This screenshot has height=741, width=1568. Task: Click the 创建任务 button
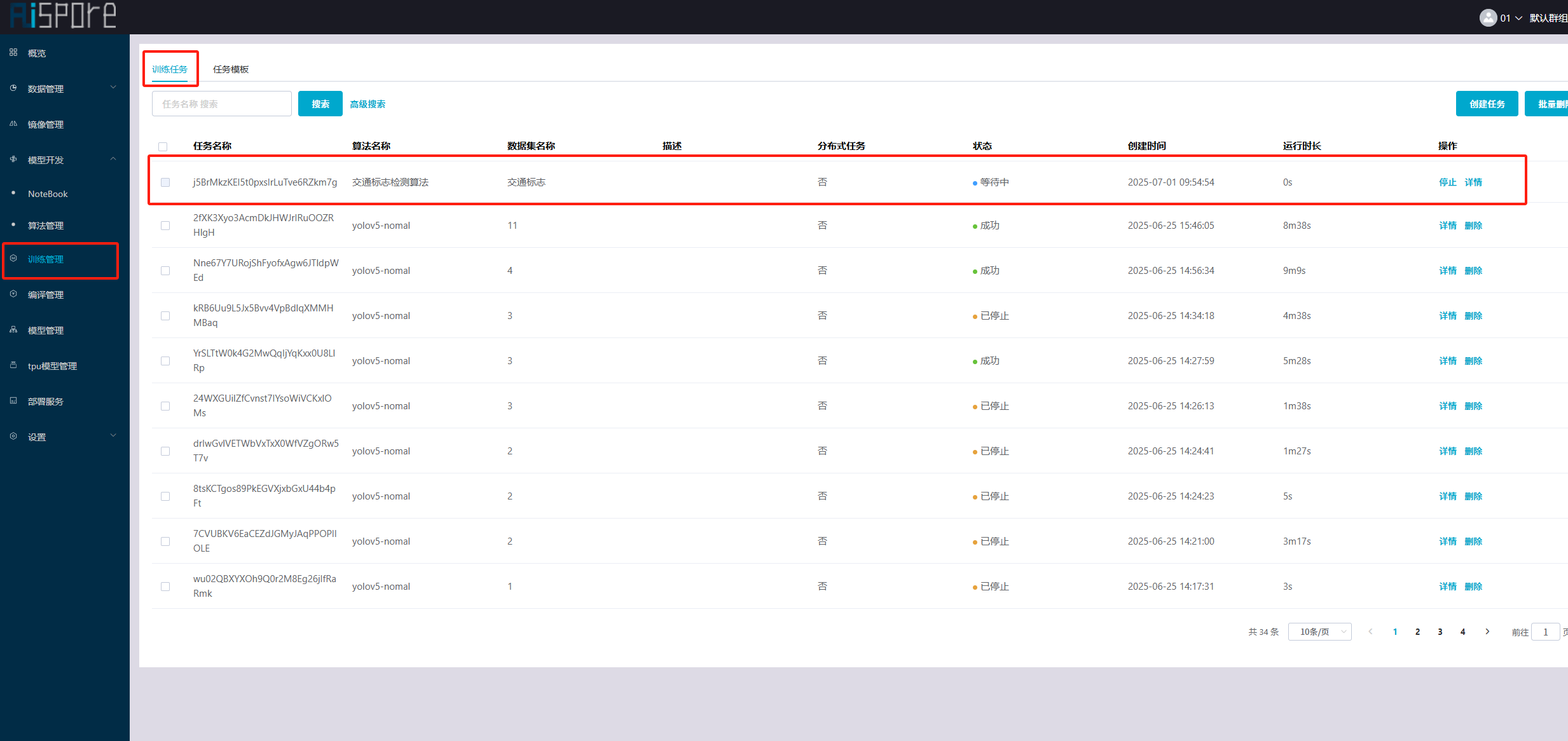click(1487, 104)
